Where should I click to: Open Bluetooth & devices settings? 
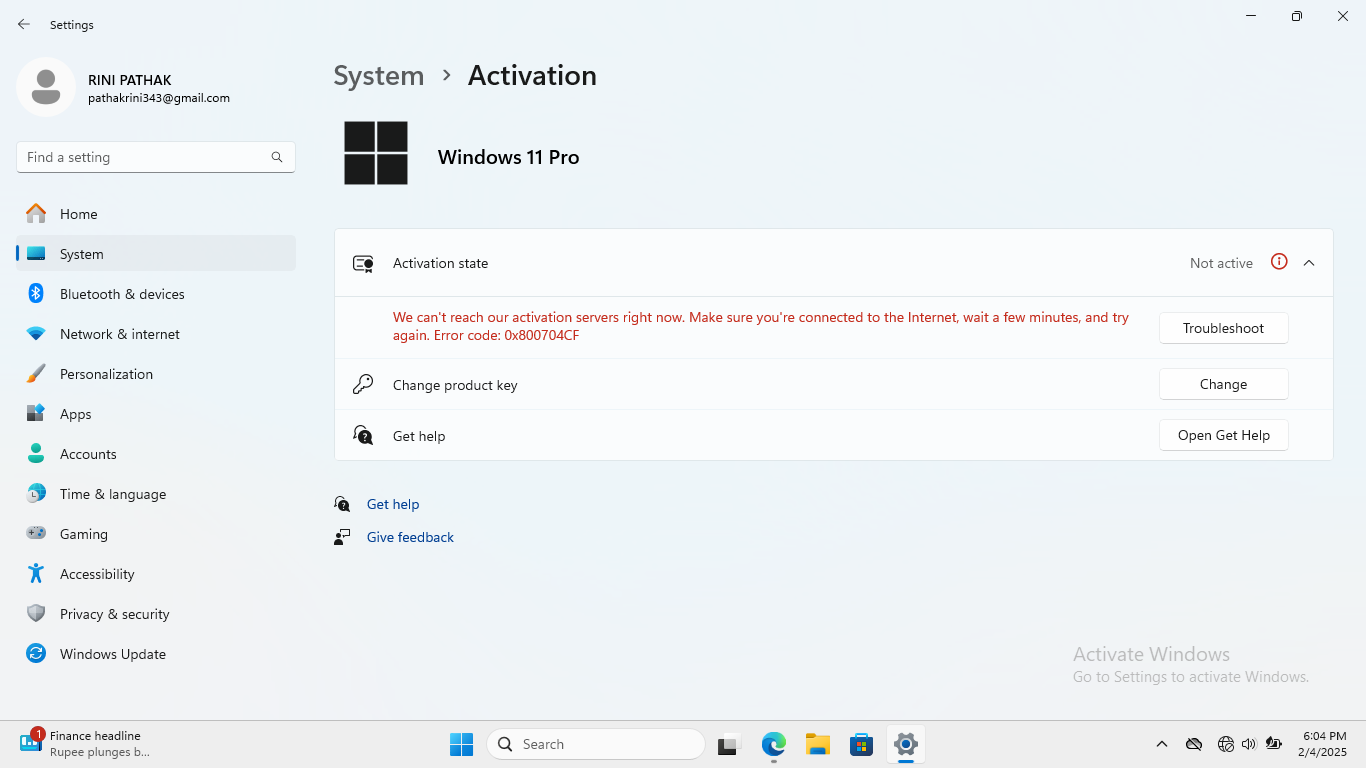point(122,294)
